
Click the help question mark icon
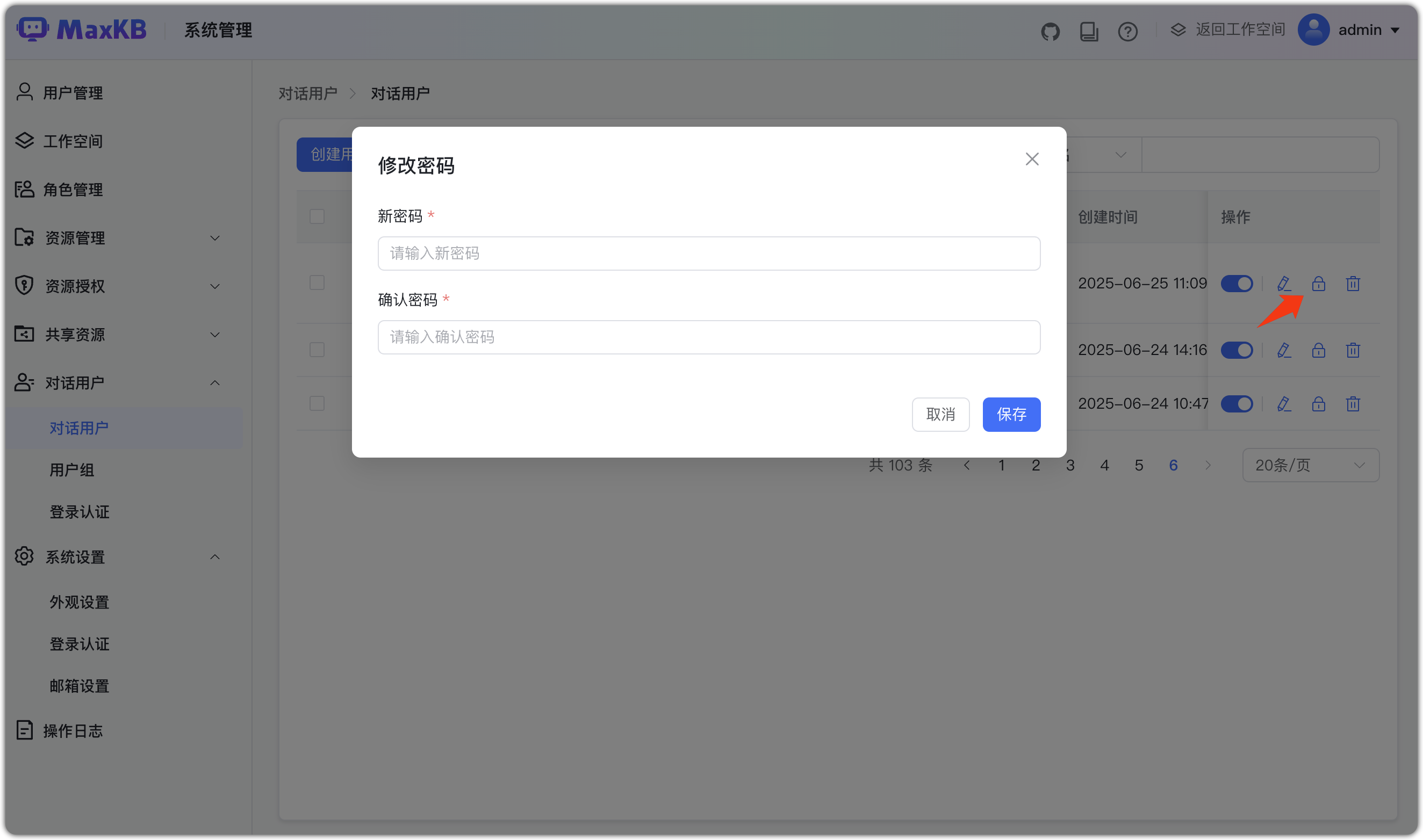1127,31
